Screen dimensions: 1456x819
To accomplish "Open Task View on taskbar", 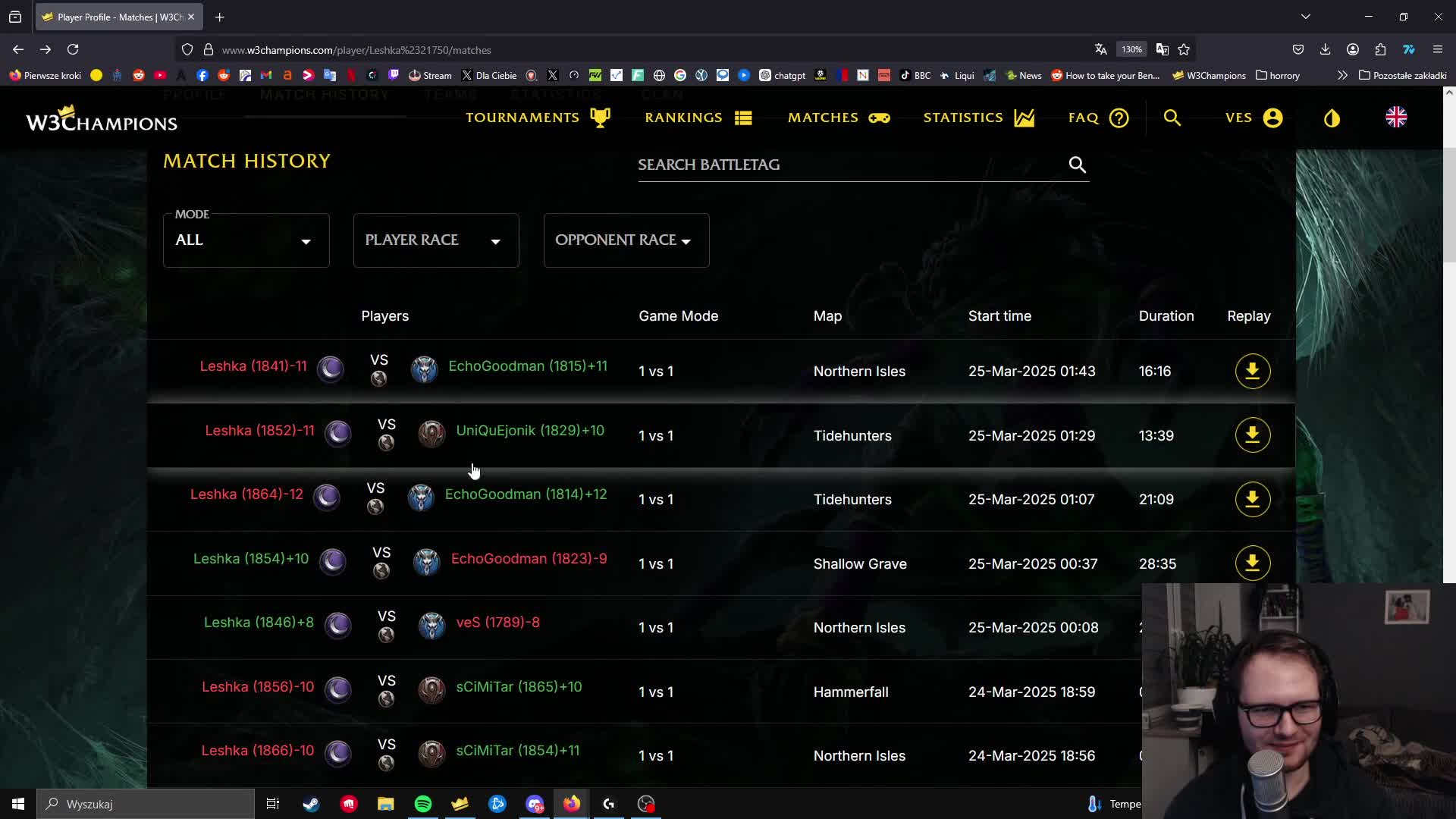I will pos(273,804).
